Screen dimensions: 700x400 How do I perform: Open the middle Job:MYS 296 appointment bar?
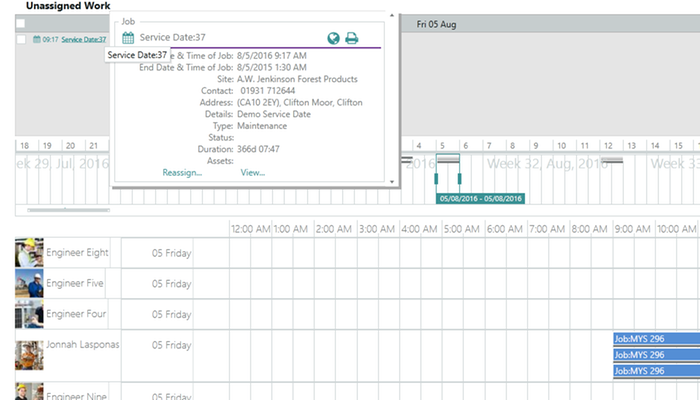[x=657, y=355]
